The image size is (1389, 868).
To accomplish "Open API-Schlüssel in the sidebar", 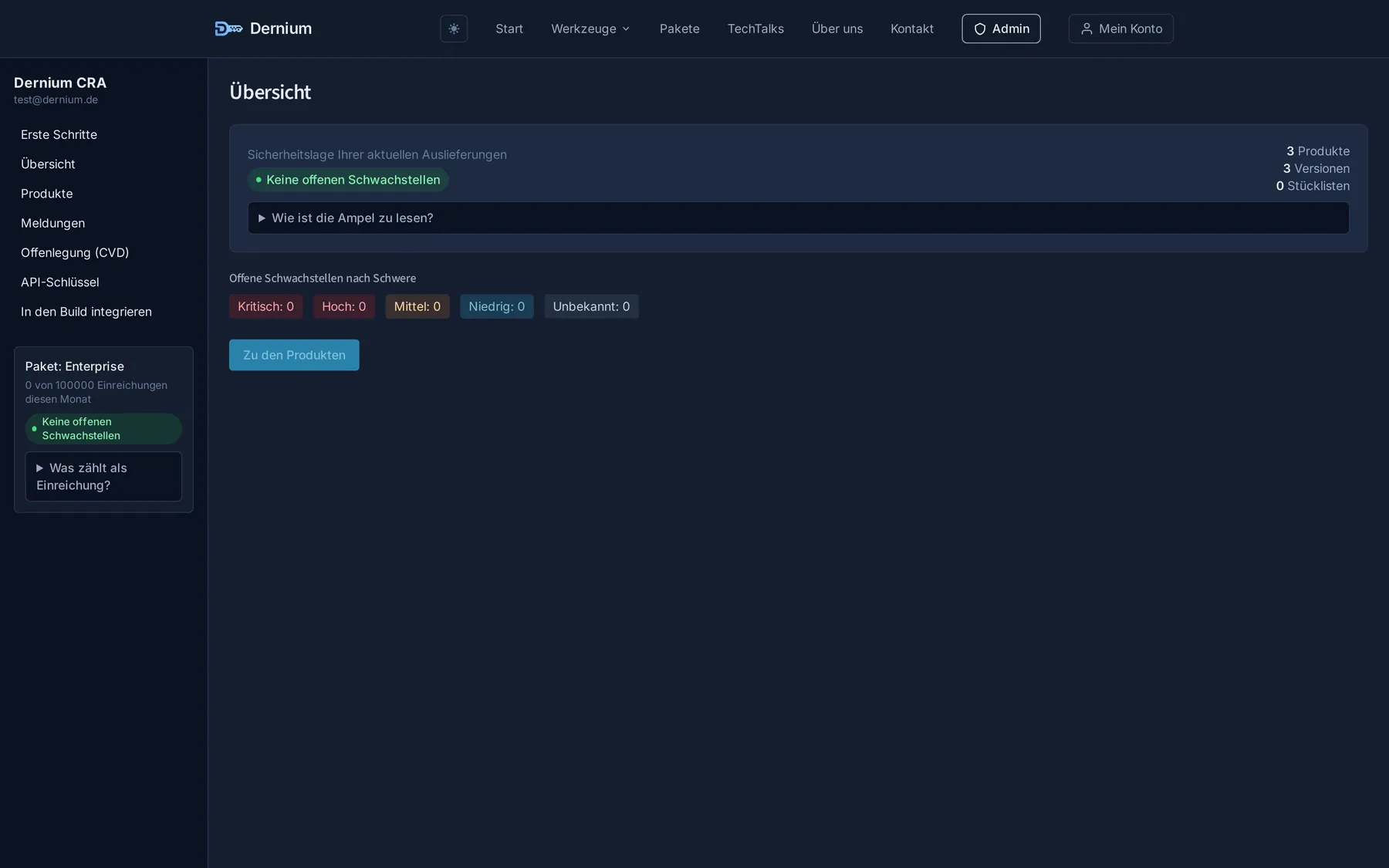I will click(60, 282).
